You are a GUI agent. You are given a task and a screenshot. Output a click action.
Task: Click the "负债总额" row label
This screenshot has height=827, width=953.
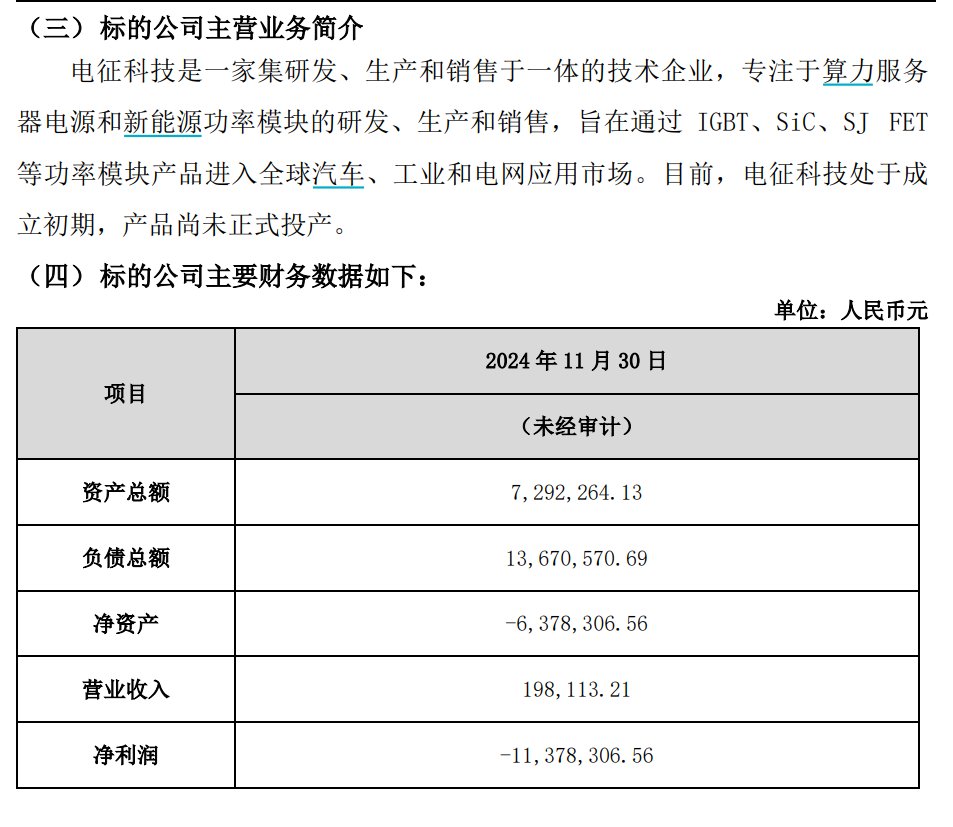point(126,558)
